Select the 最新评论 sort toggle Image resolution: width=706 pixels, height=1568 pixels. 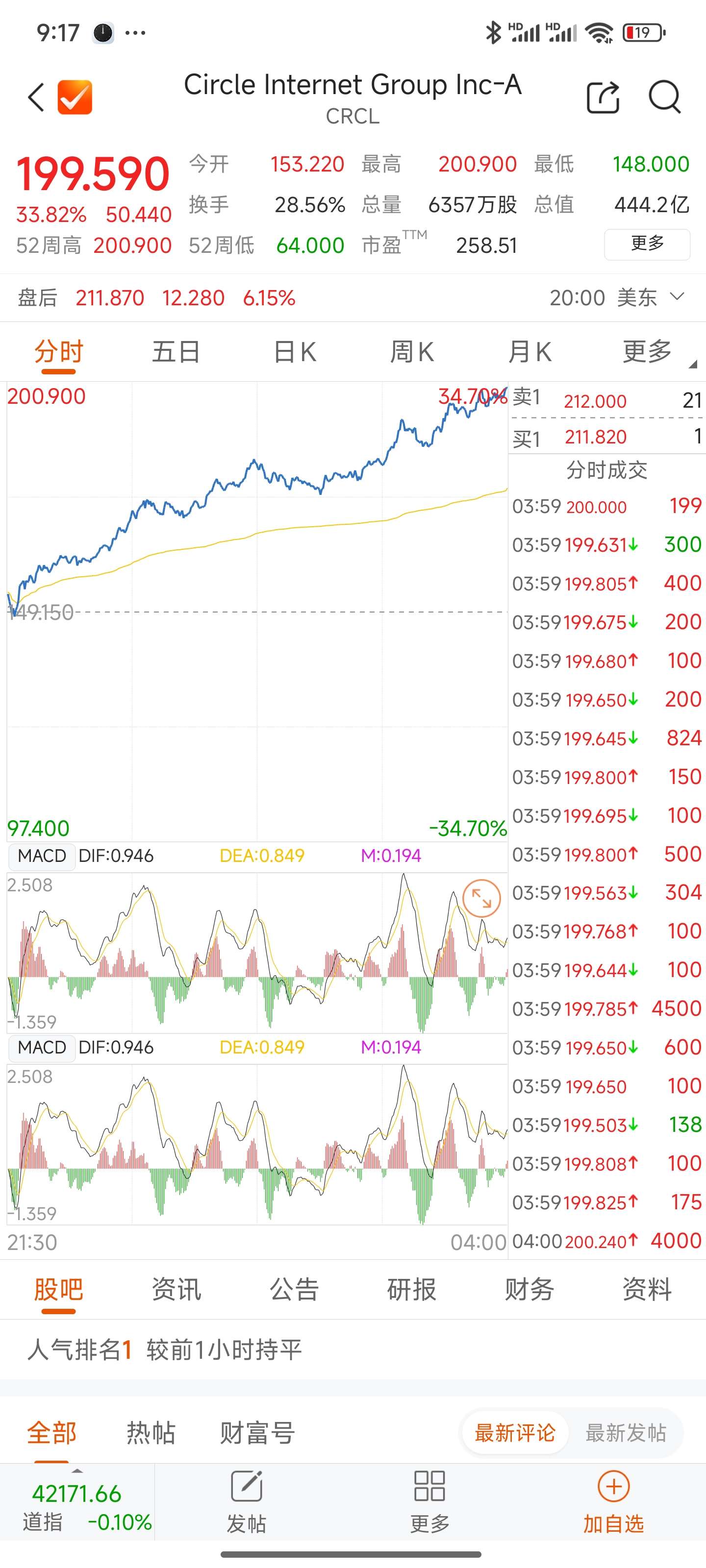coord(515,1433)
